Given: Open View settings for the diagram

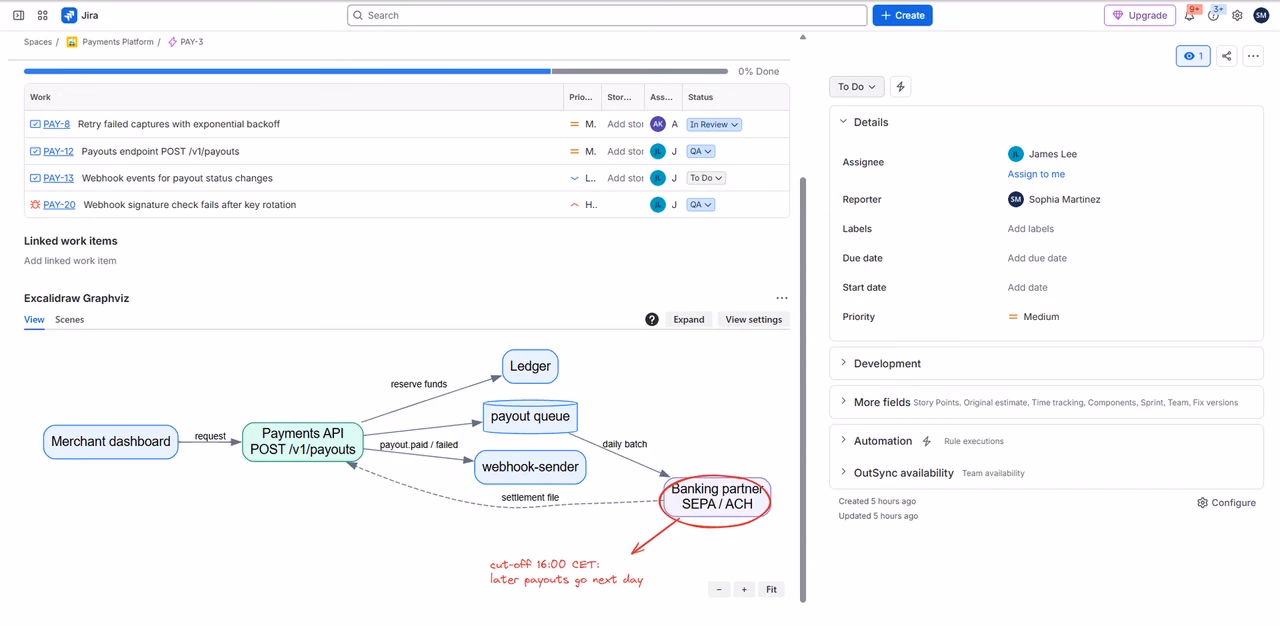Looking at the screenshot, I should click(x=754, y=319).
